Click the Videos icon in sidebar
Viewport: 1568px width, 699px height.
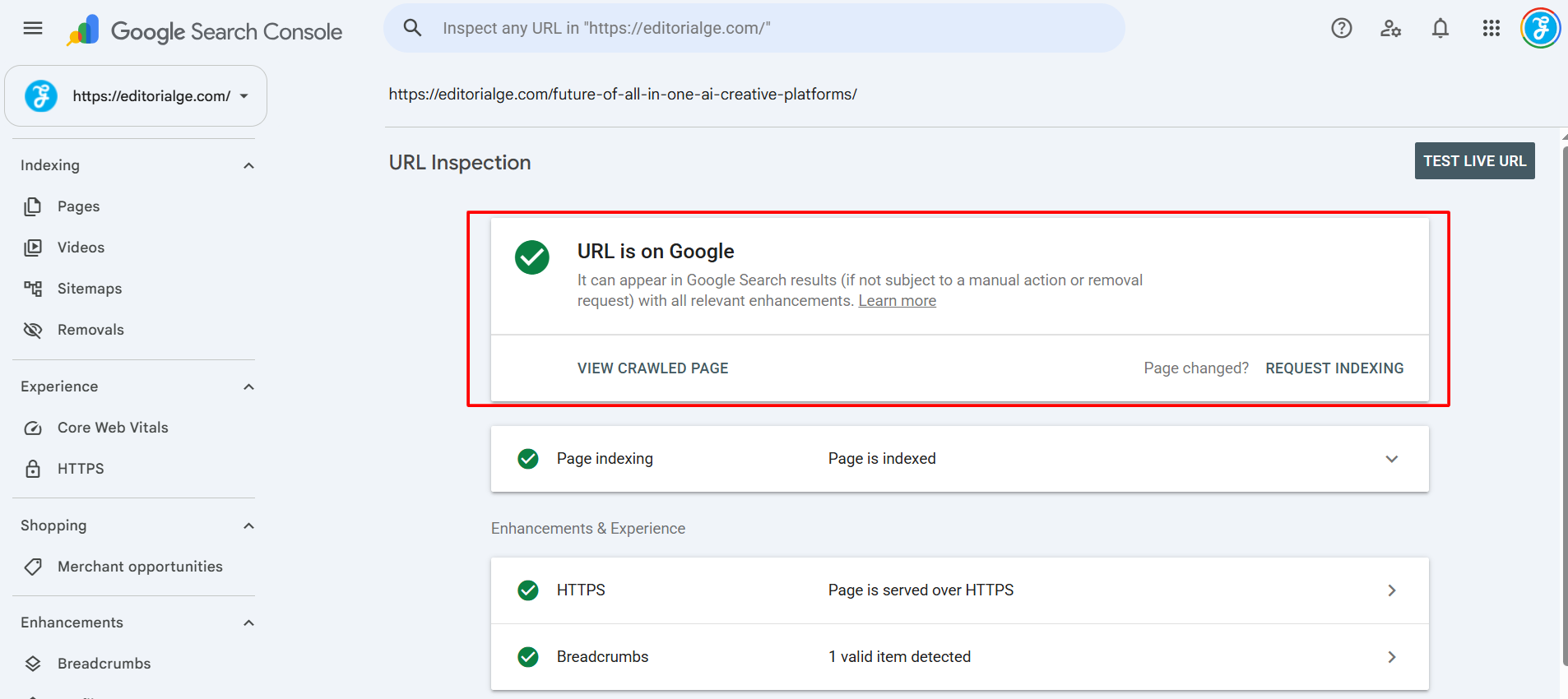(x=33, y=248)
